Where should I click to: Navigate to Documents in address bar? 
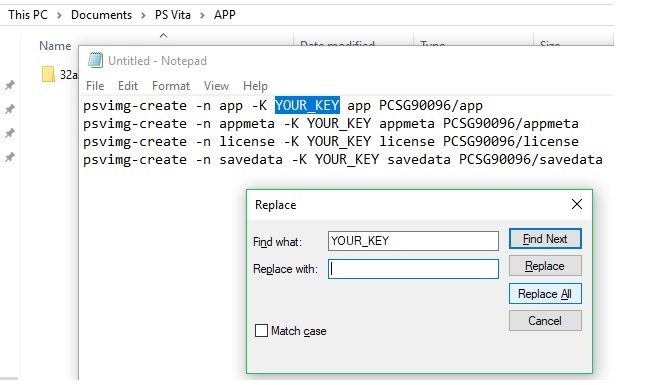click(101, 15)
